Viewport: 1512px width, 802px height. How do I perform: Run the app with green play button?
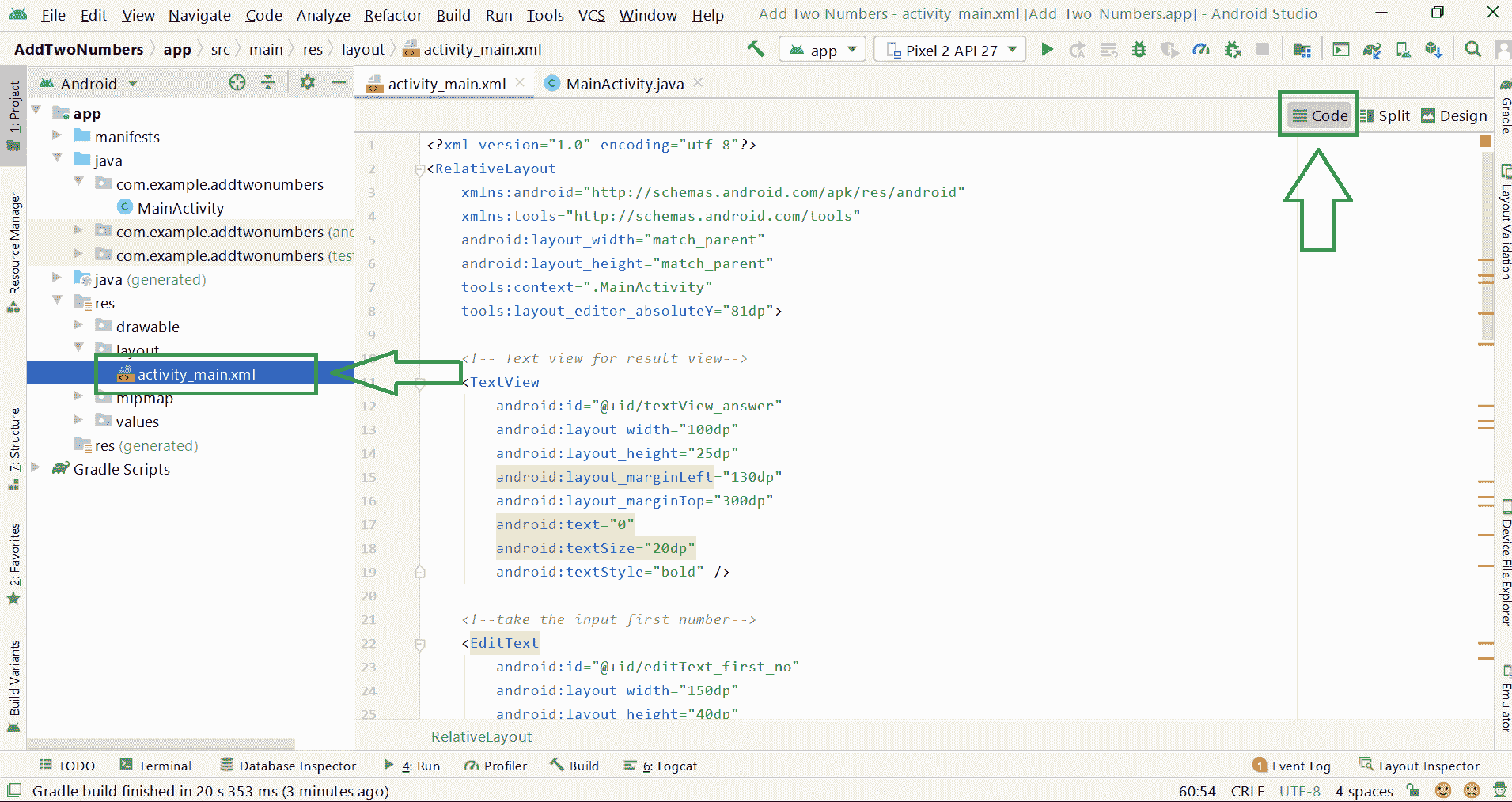pyautogui.click(x=1047, y=50)
